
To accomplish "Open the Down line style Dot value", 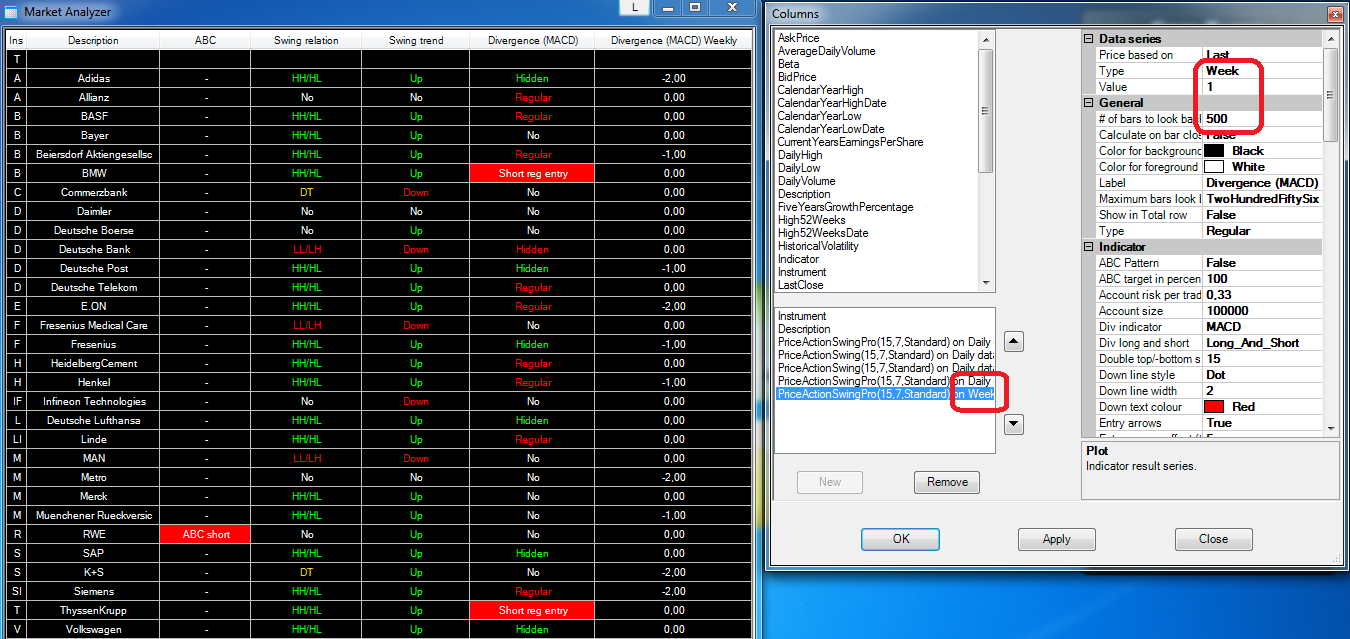I will [1262, 375].
